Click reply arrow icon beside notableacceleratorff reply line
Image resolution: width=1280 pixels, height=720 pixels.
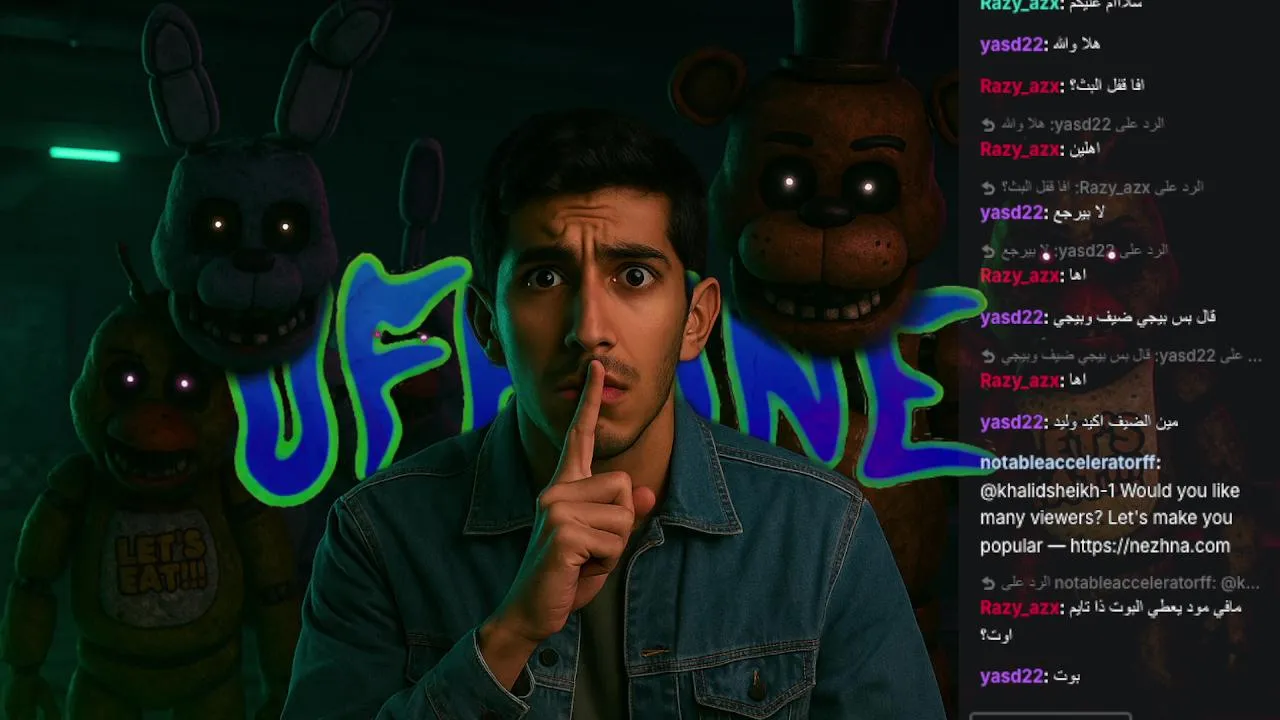pos(988,583)
